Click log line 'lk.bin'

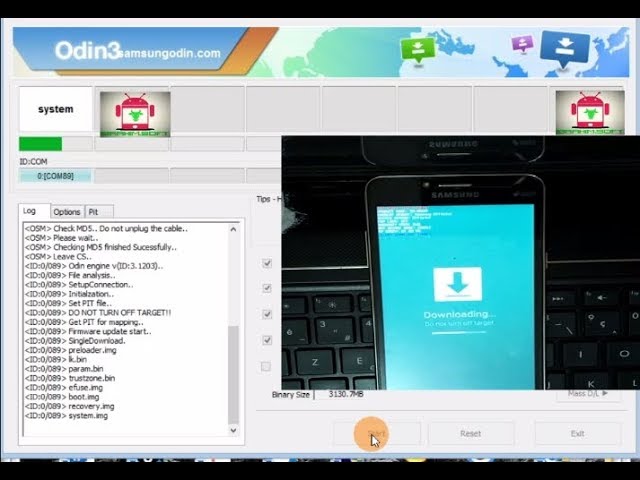(x=56, y=360)
